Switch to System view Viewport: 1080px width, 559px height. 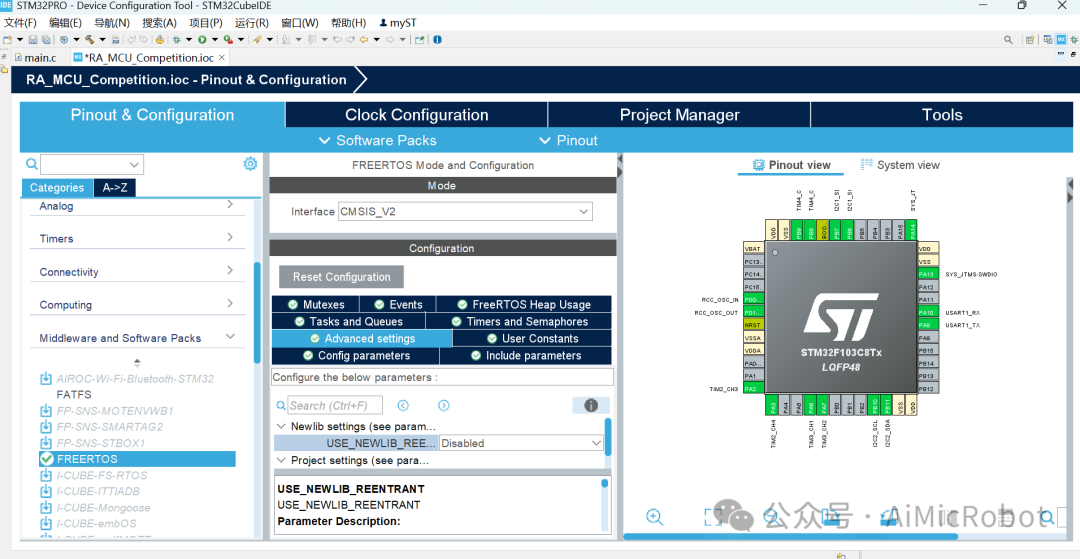[900, 165]
